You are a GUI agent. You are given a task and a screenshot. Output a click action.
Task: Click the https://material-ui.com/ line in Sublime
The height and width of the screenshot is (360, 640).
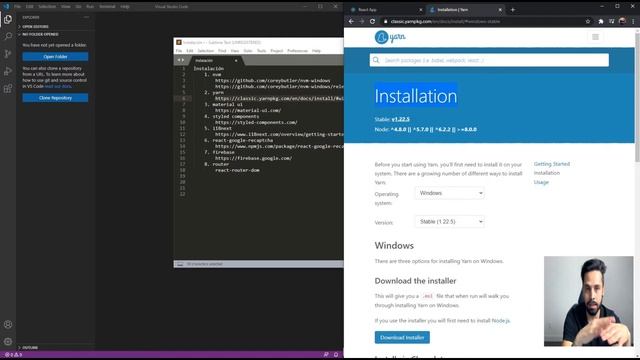[248, 110]
